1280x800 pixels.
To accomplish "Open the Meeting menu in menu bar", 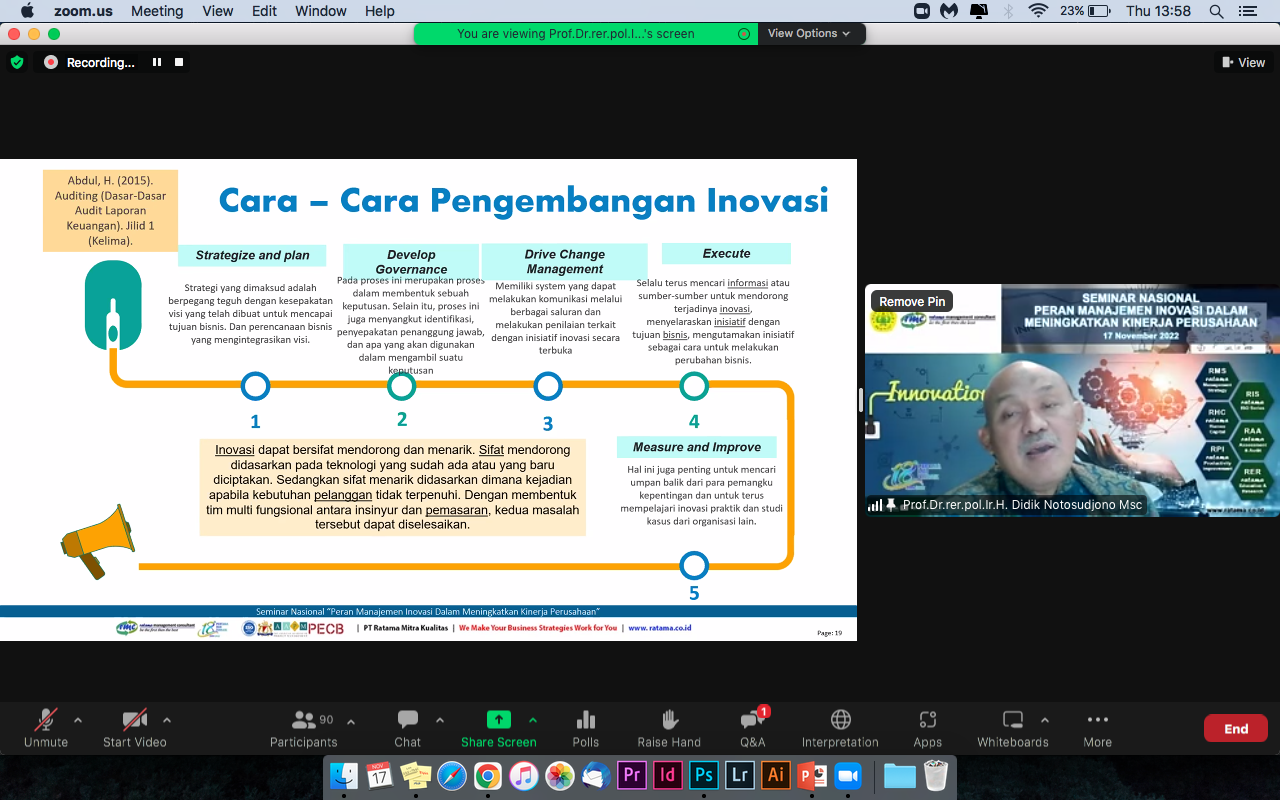I will point(157,11).
